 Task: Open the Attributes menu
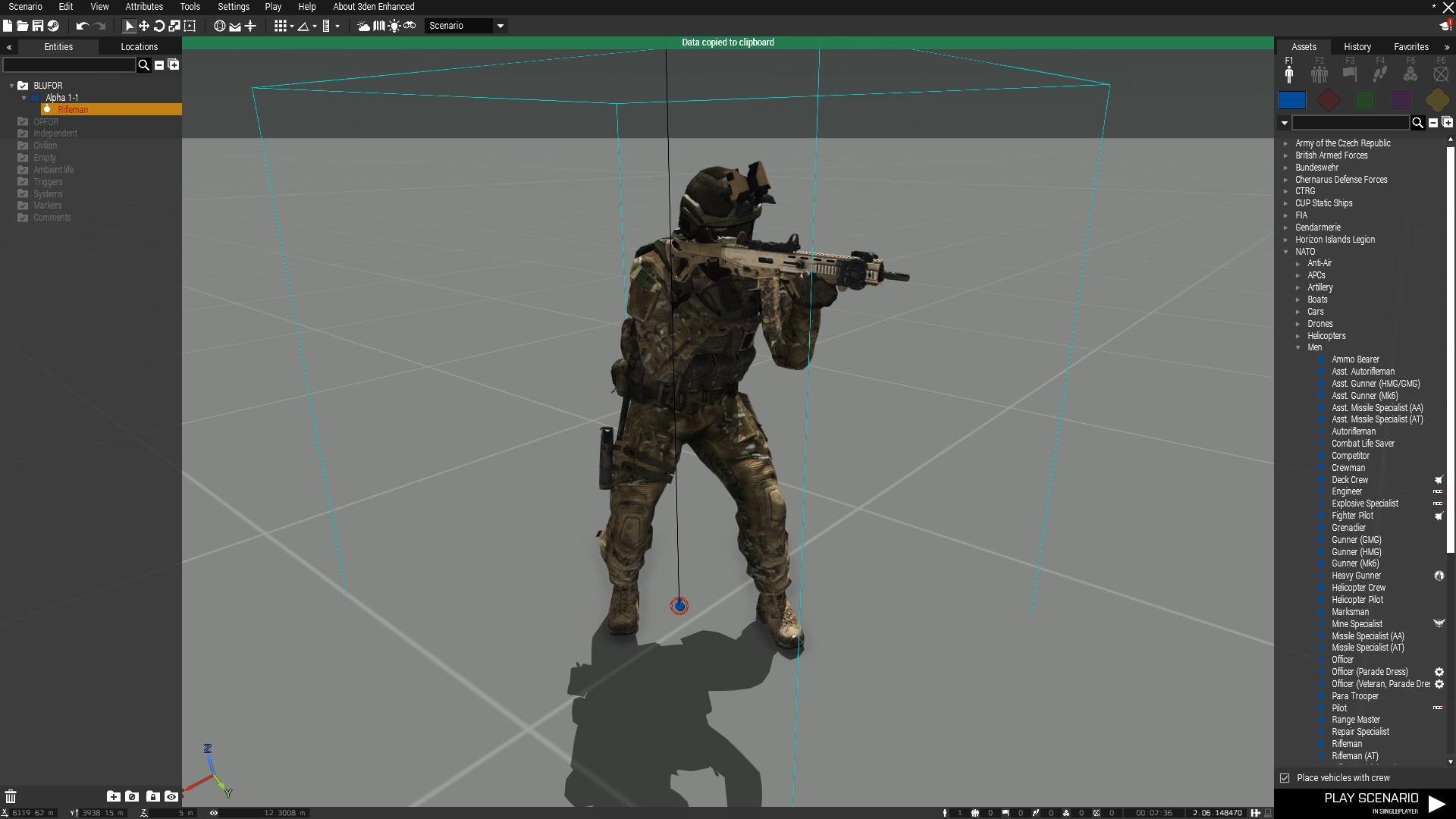click(x=144, y=7)
